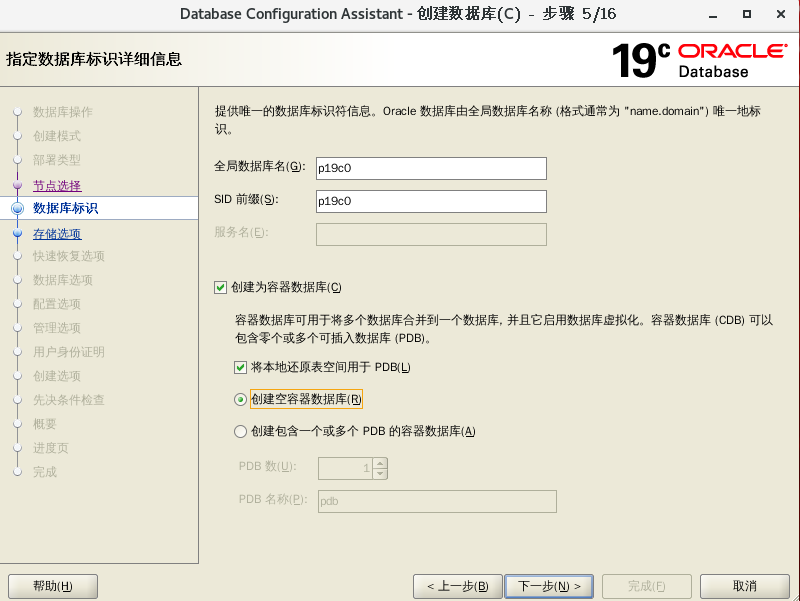800x601 pixels.
Task: Click the 管理选项 step in sidebar
Action: tap(57, 328)
